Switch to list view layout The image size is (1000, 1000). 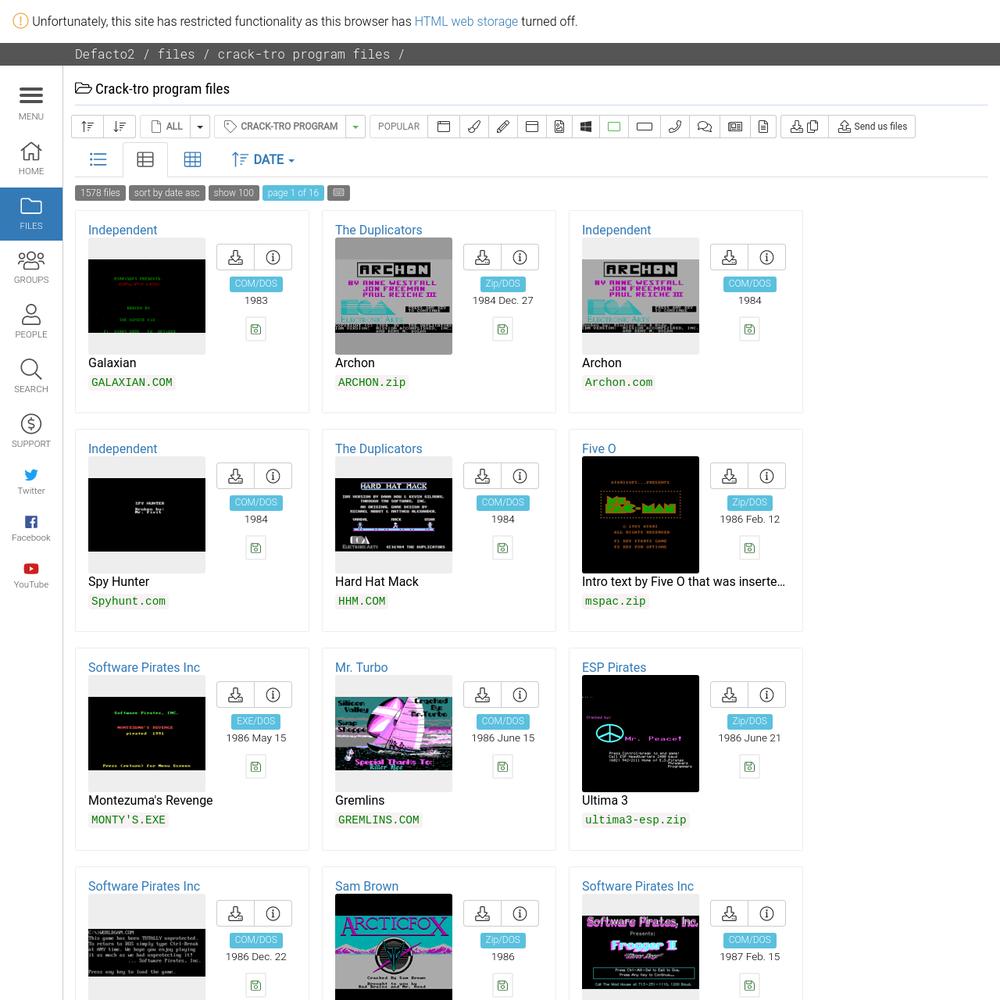coord(98,160)
